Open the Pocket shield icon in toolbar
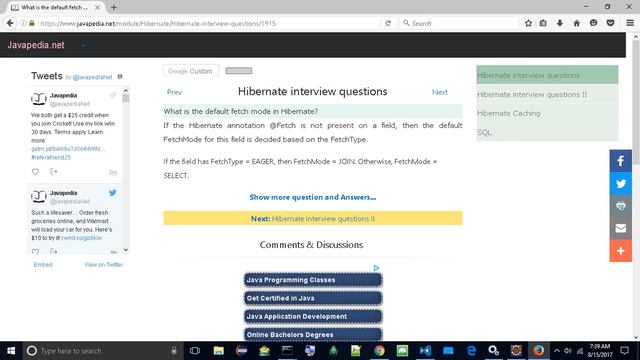This screenshot has width=640, height=360. [x=611, y=23]
